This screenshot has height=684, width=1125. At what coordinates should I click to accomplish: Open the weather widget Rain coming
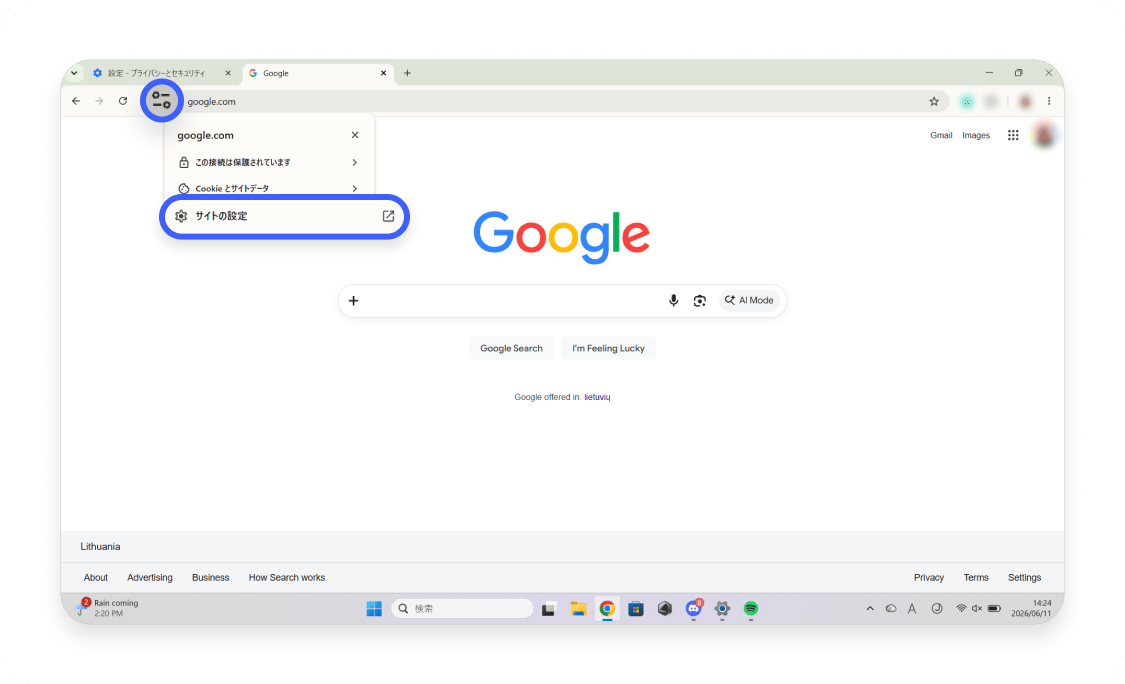(109, 608)
